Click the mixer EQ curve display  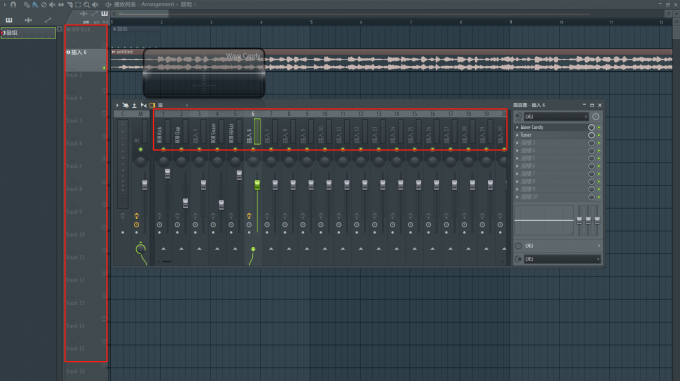pyautogui.click(x=544, y=221)
